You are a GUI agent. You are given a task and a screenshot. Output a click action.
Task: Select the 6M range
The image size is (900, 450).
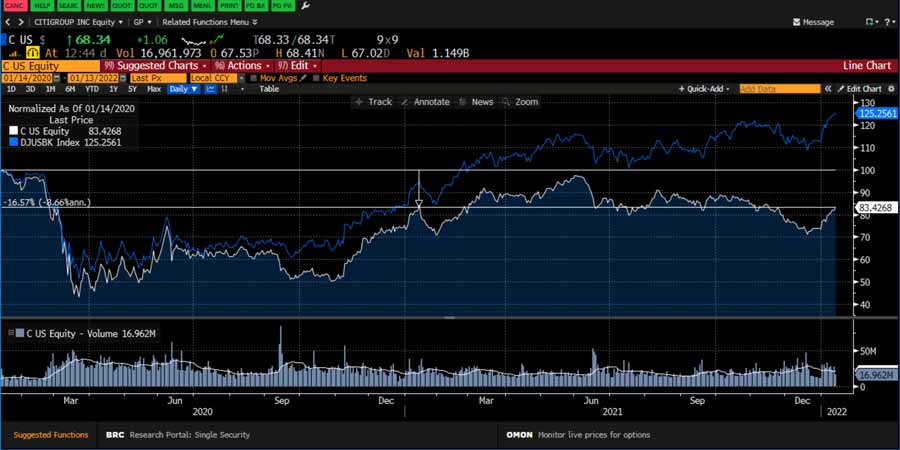click(x=70, y=89)
